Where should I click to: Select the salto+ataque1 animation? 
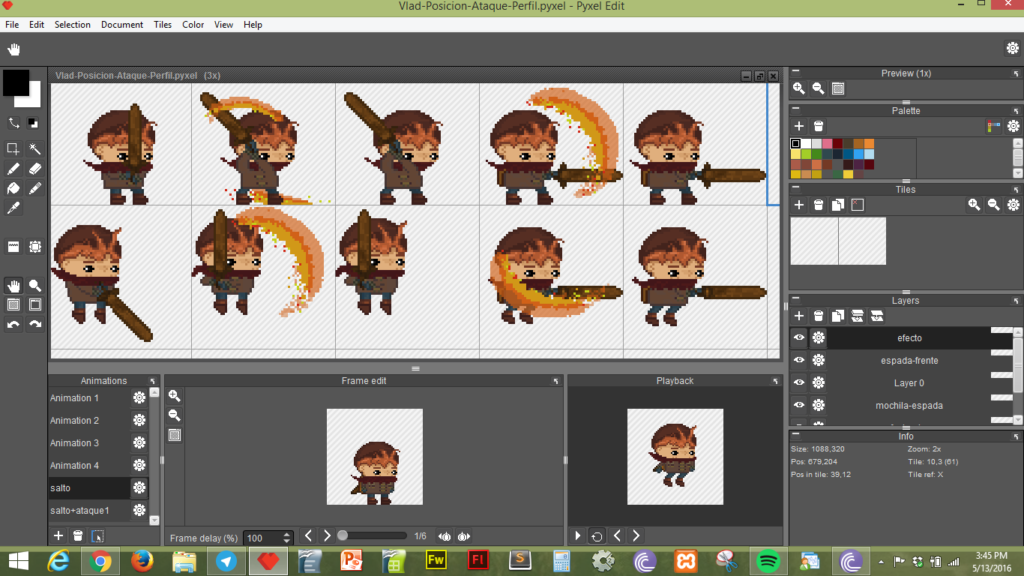point(80,511)
